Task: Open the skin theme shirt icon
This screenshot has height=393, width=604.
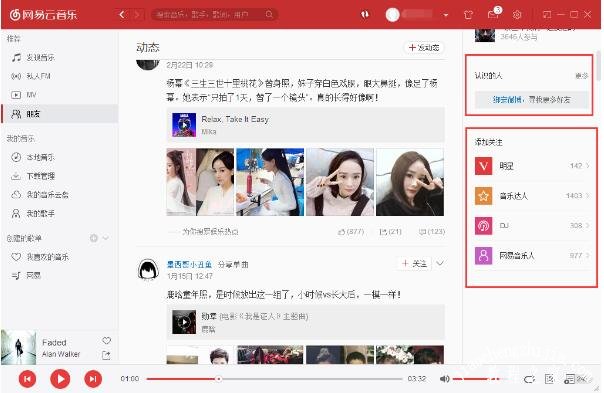Action: (468, 15)
